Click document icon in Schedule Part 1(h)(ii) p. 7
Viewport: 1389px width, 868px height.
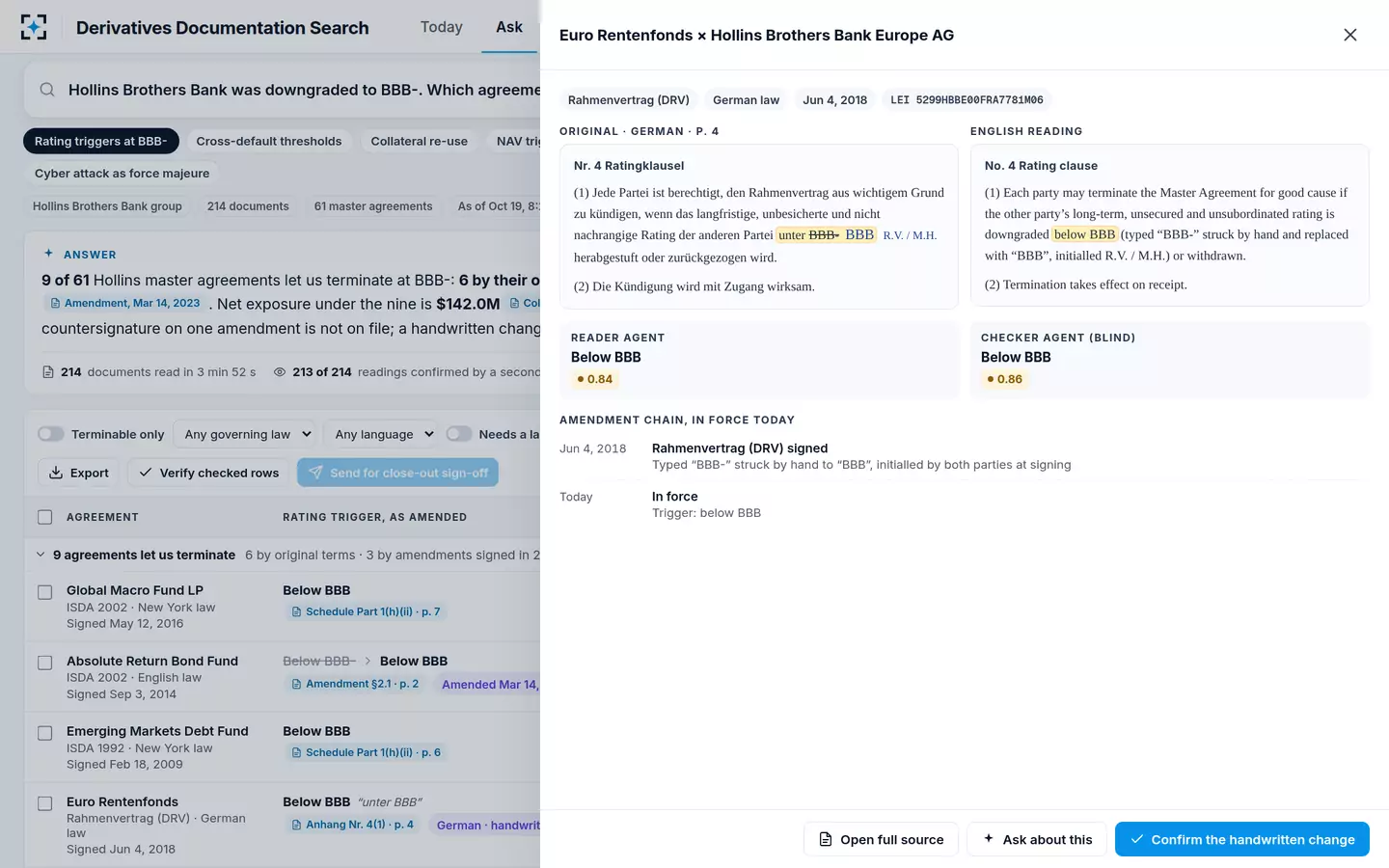click(x=297, y=611)
